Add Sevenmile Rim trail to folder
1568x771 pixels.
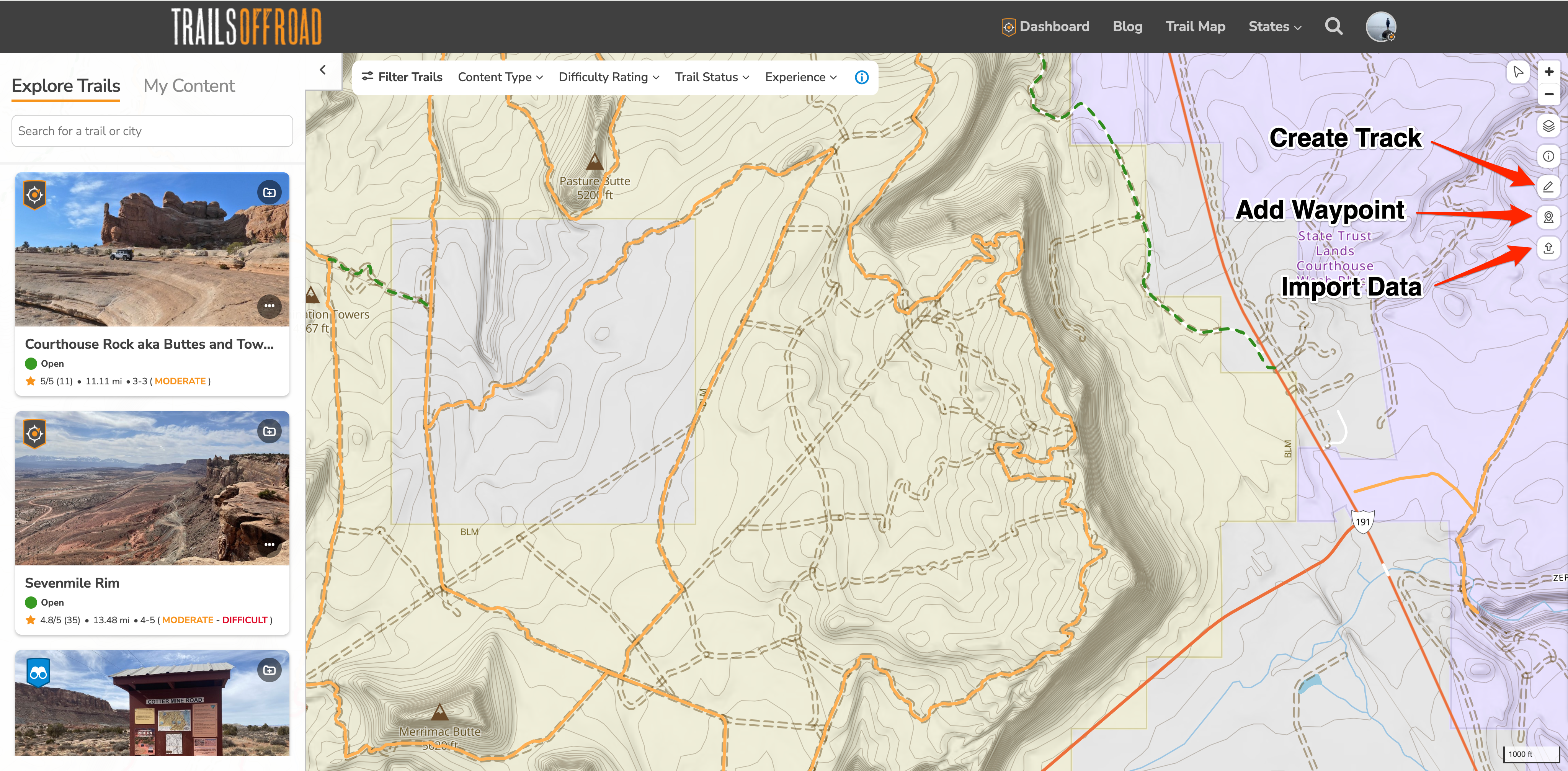click(x=269, y=432)
